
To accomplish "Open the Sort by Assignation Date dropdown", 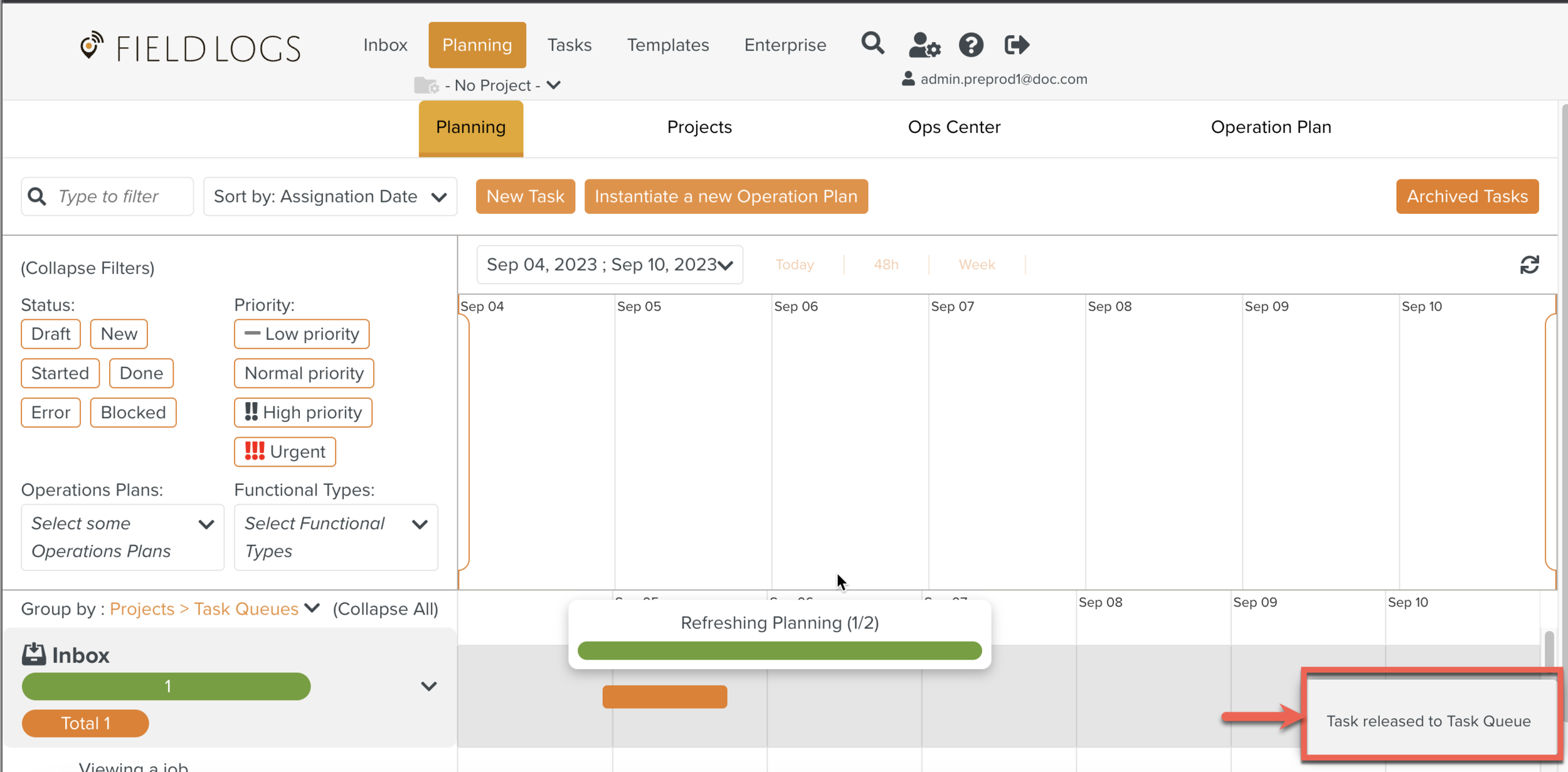I will 330,196.
